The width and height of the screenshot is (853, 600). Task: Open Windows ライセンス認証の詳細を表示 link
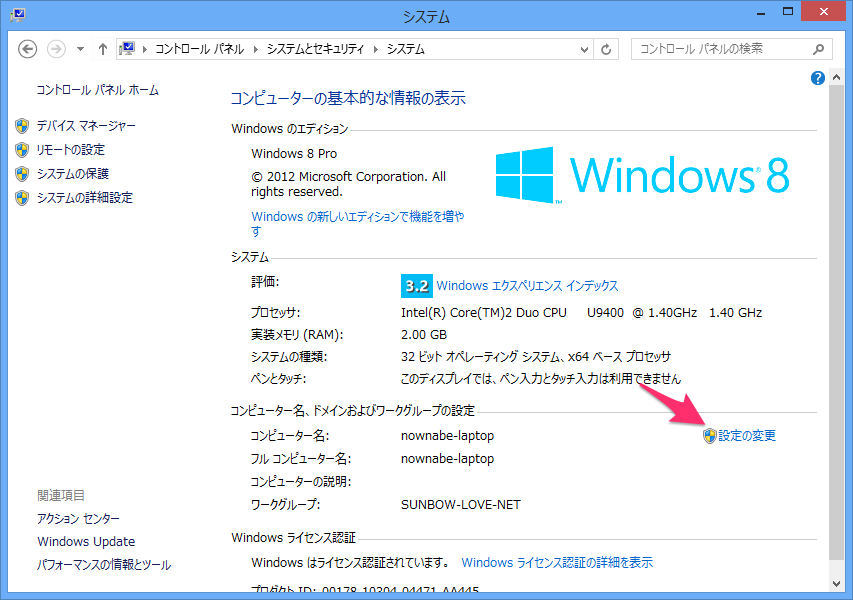pos(557,562)
